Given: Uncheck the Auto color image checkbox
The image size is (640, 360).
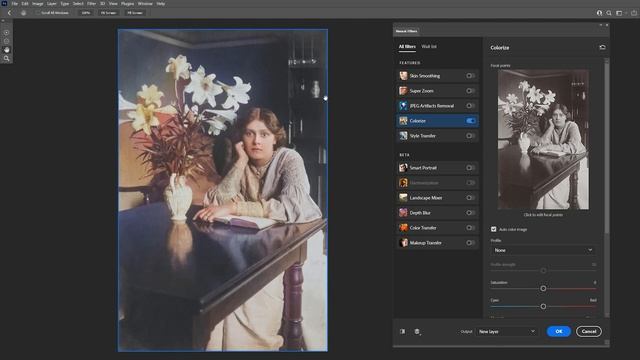Looking at the screenshot, I should (x=493, y=229).
